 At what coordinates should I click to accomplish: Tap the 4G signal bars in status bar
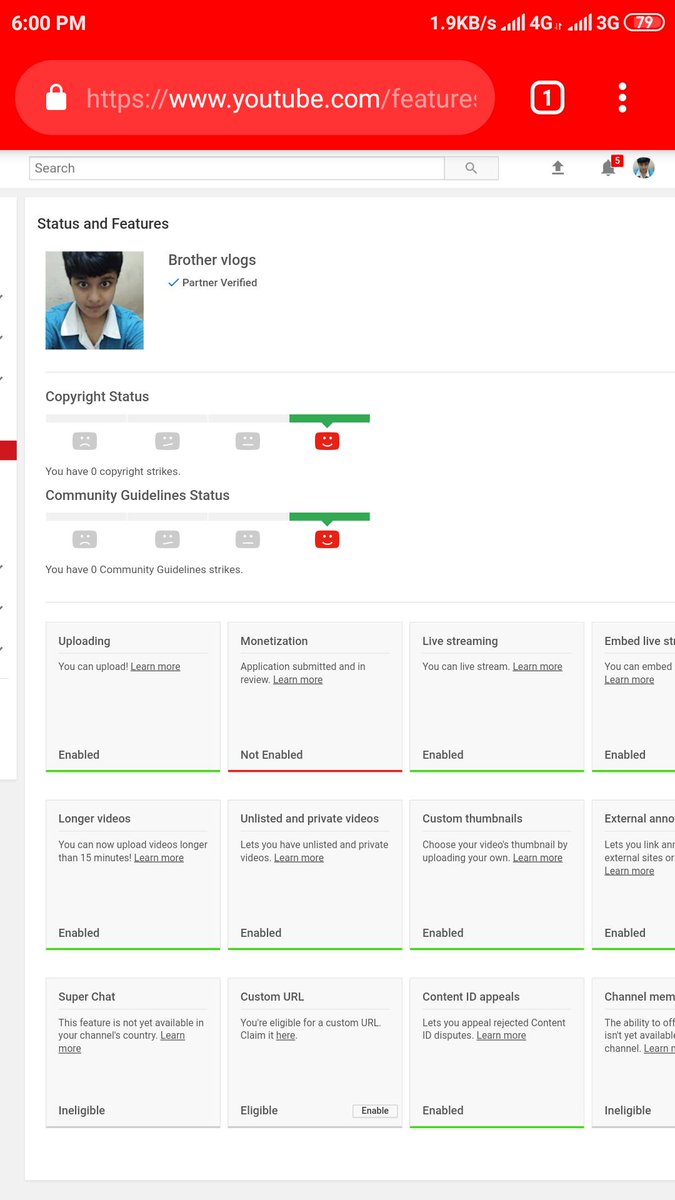(x=513, y=23)
